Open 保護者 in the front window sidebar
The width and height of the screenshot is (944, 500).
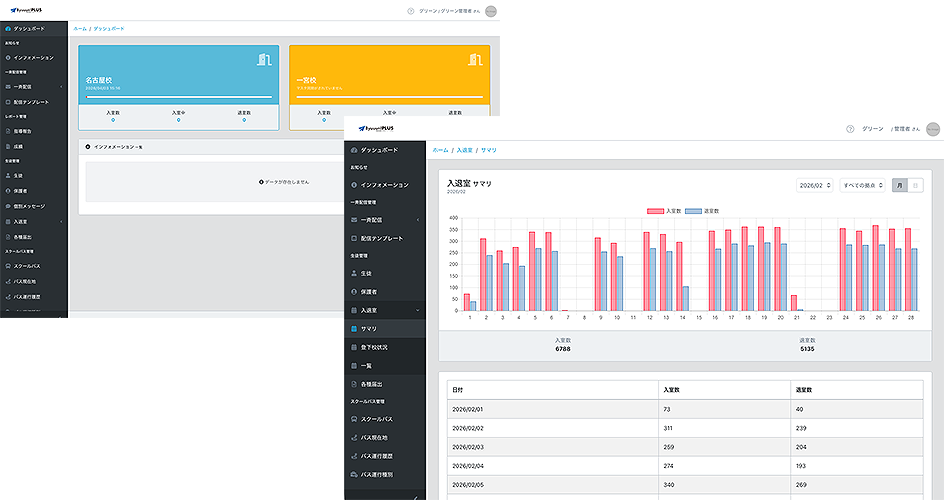click(x=368, y=292)
